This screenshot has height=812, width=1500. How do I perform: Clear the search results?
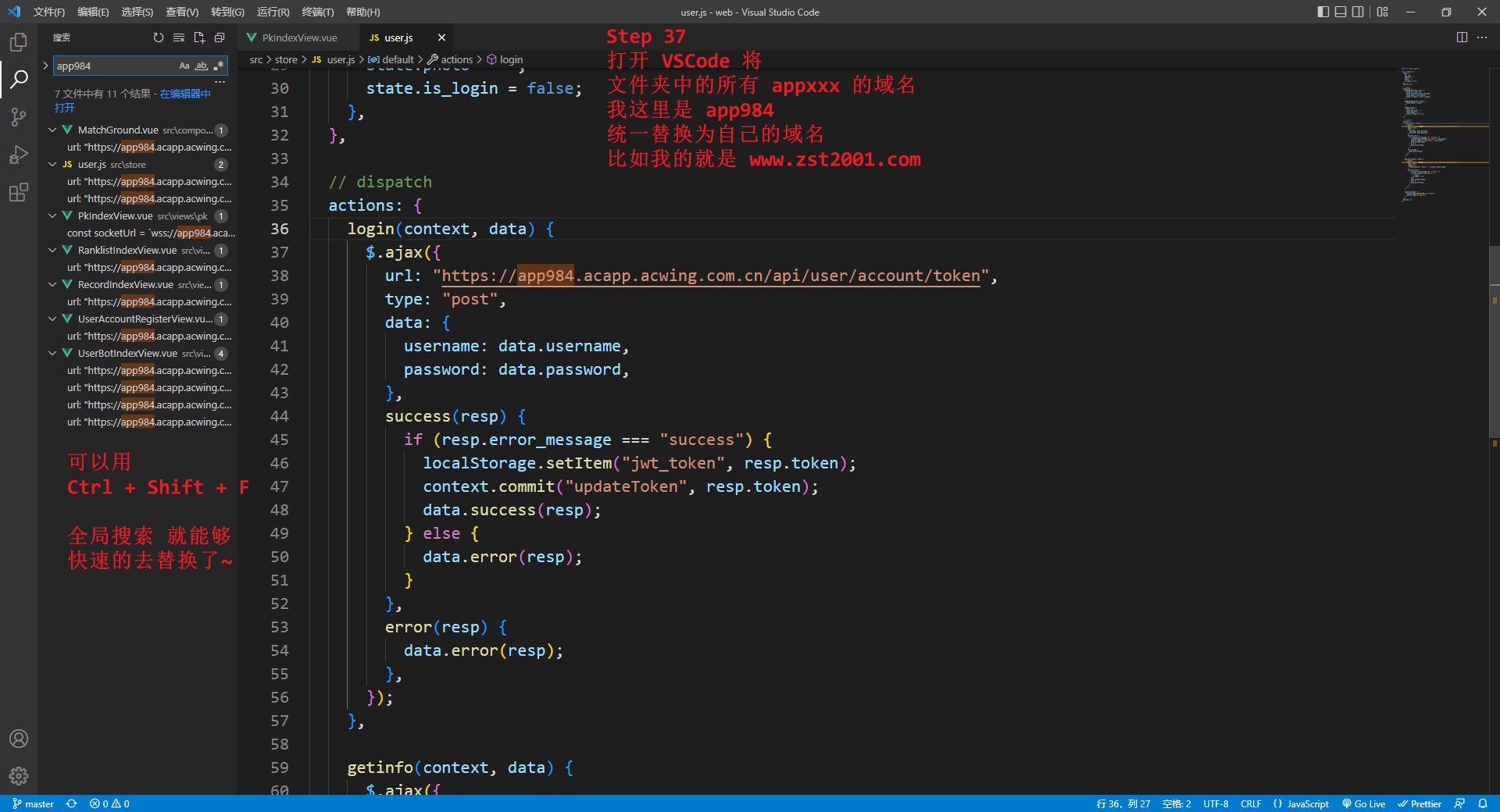coord(179,37)
